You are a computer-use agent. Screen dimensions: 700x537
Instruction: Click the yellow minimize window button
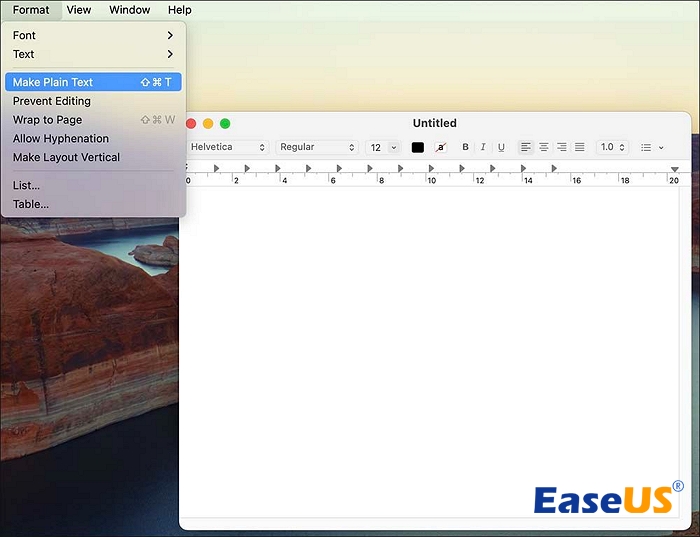click(208, 123)
